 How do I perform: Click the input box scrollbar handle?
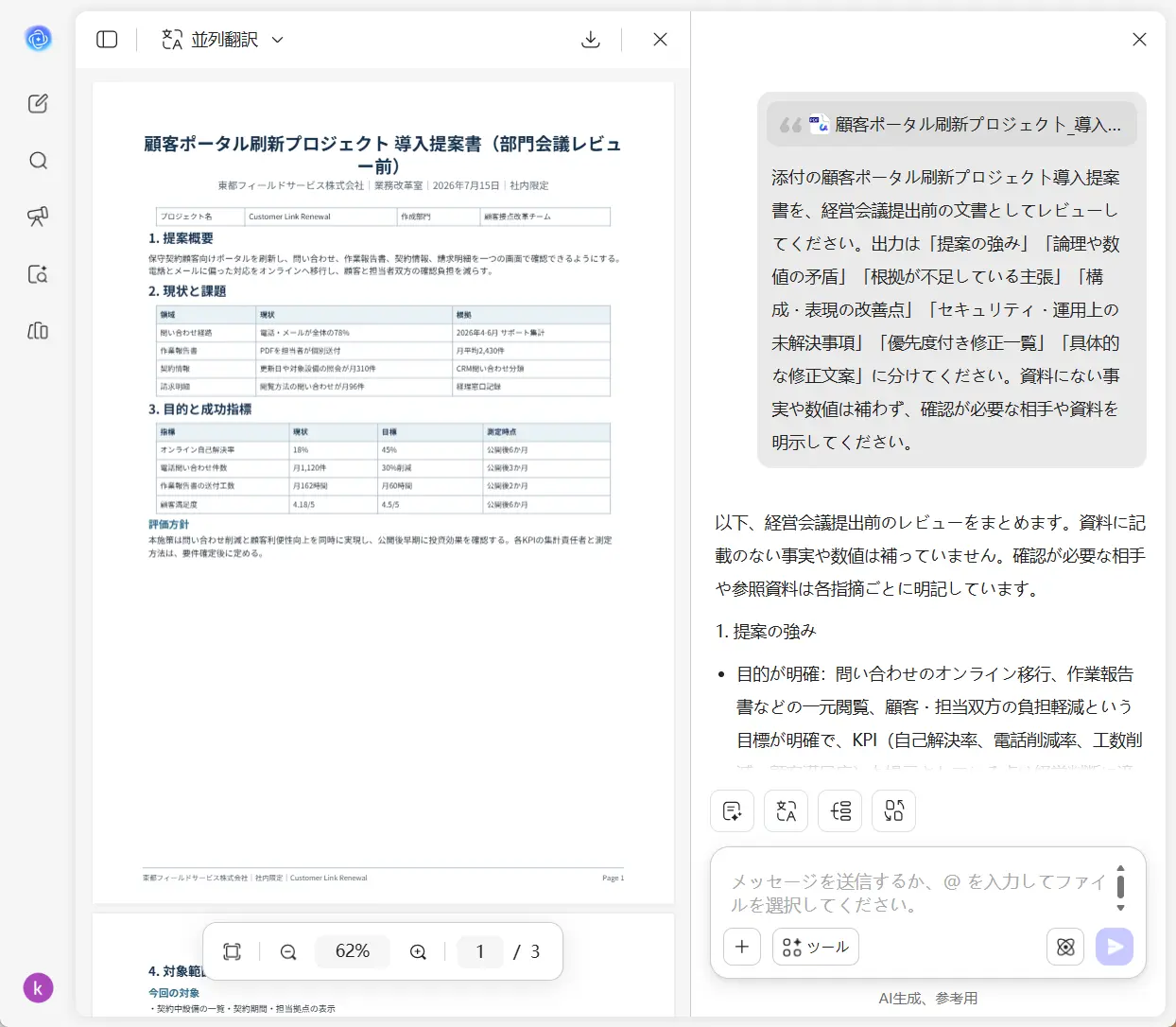(1120, 886)
